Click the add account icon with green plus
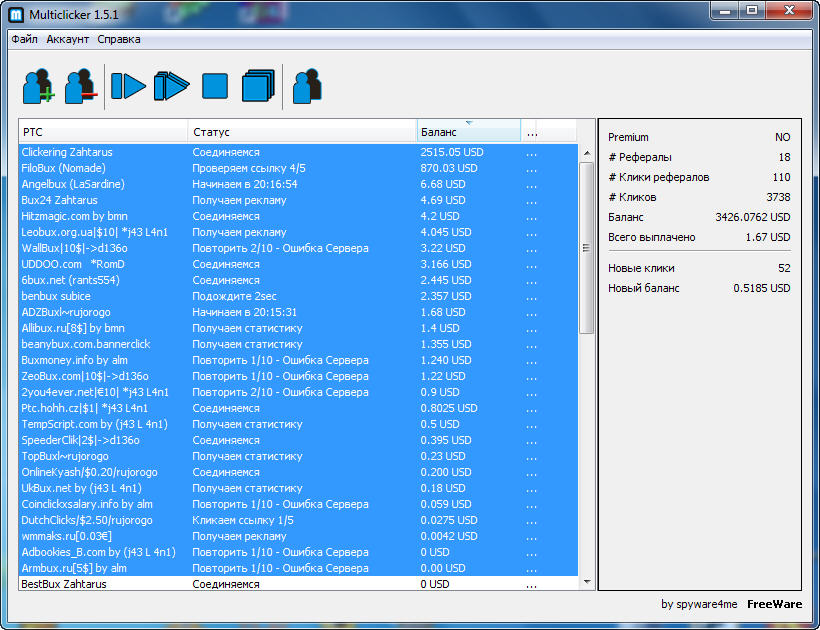The width and height of the screenshot is (820, 630). click(x=38, y=86)
